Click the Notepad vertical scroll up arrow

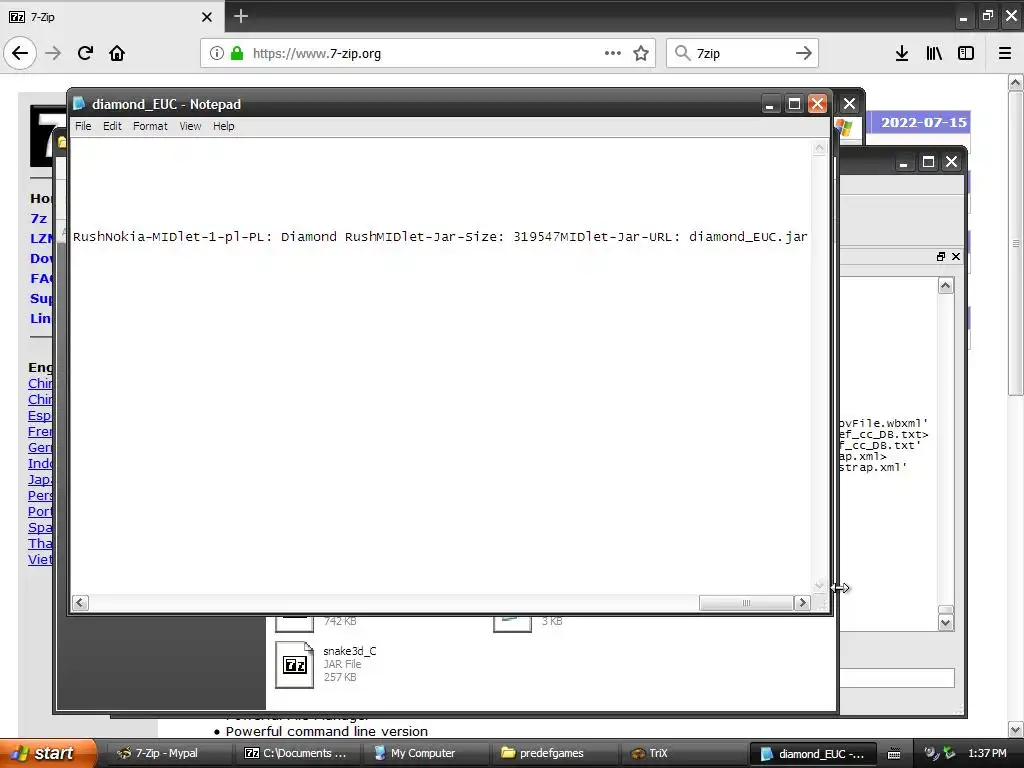click(x=819, y=148)
